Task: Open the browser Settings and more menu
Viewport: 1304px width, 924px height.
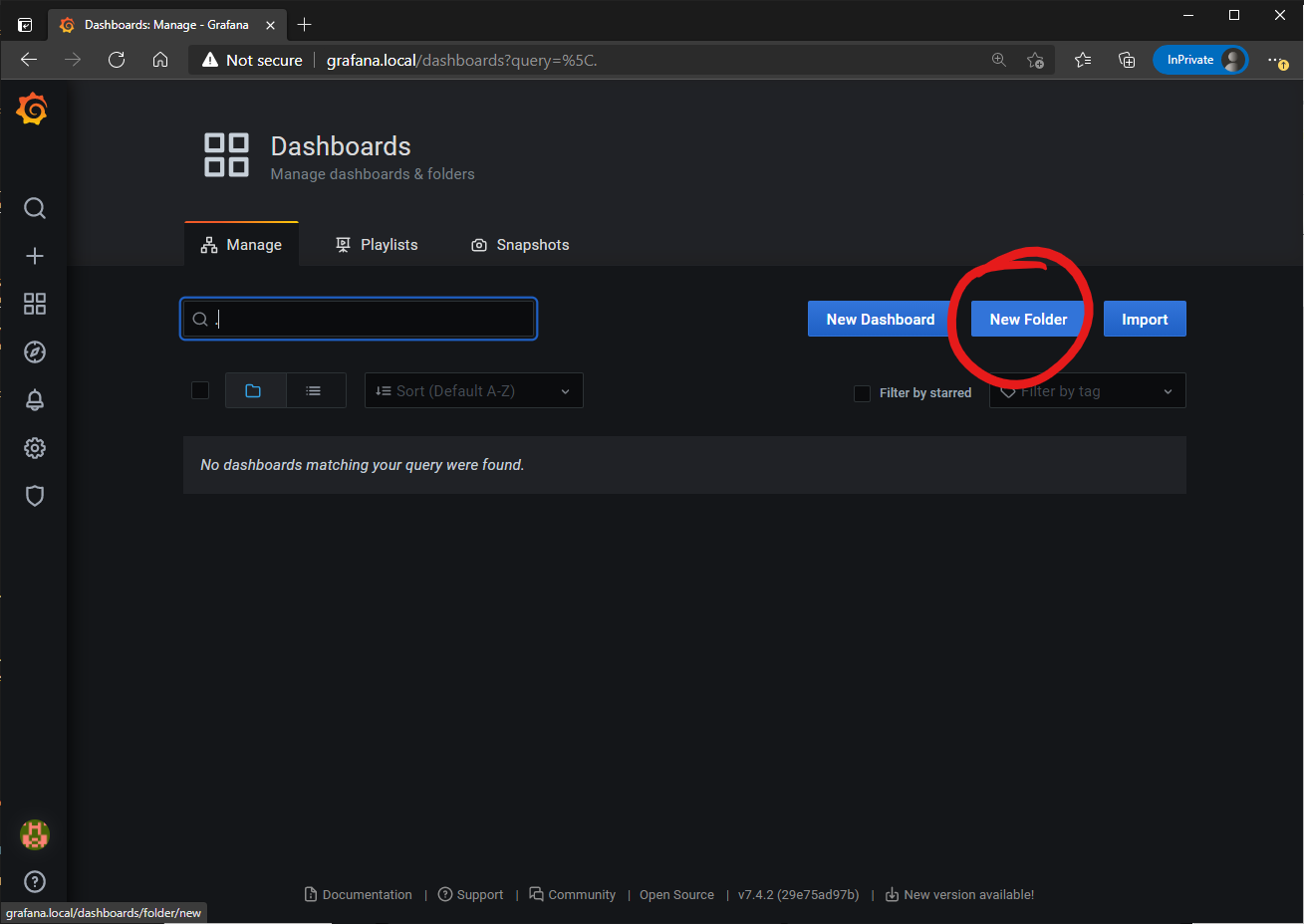Action: click(1278, 60)
